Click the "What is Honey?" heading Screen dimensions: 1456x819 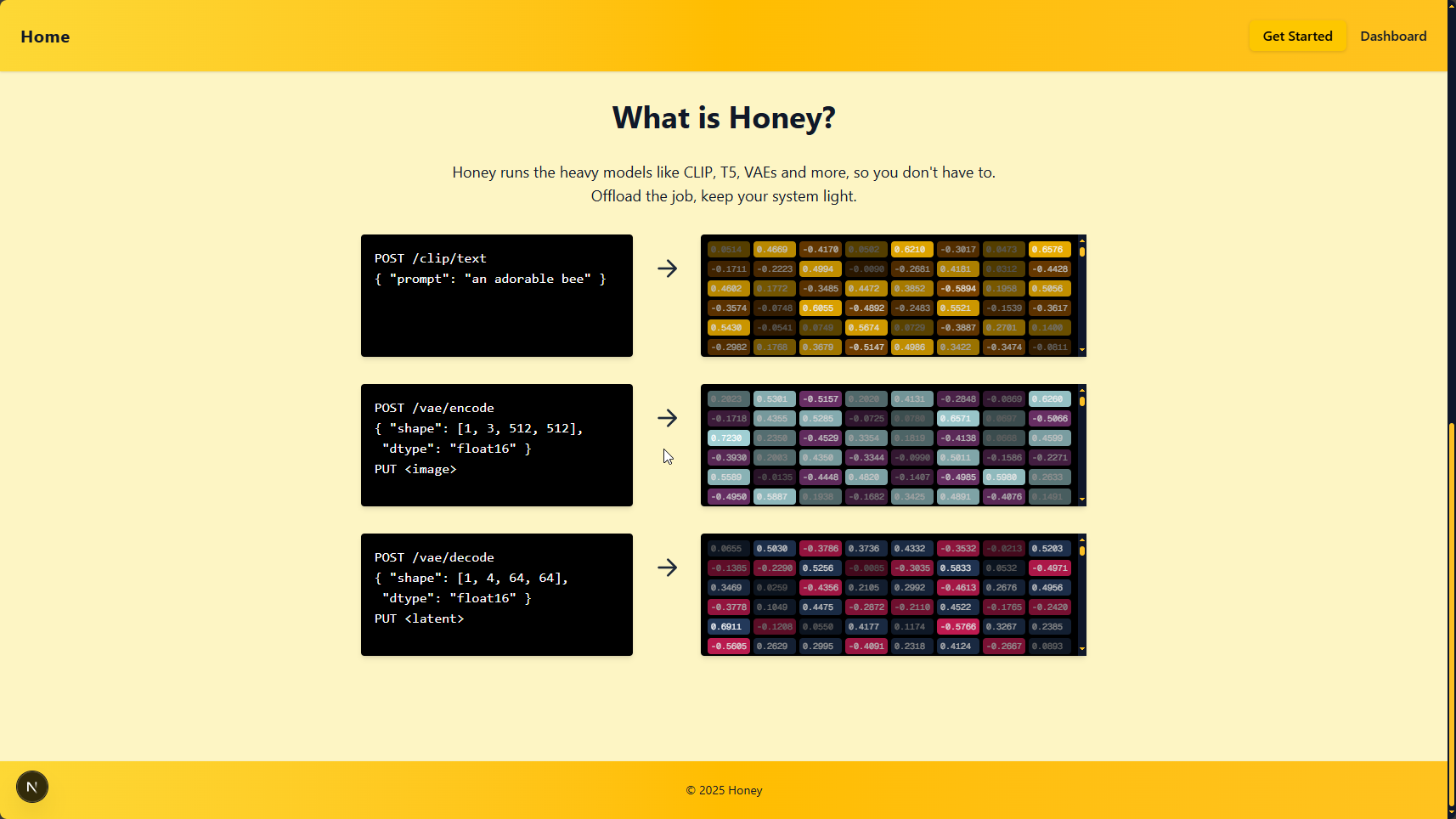(724, 117)
